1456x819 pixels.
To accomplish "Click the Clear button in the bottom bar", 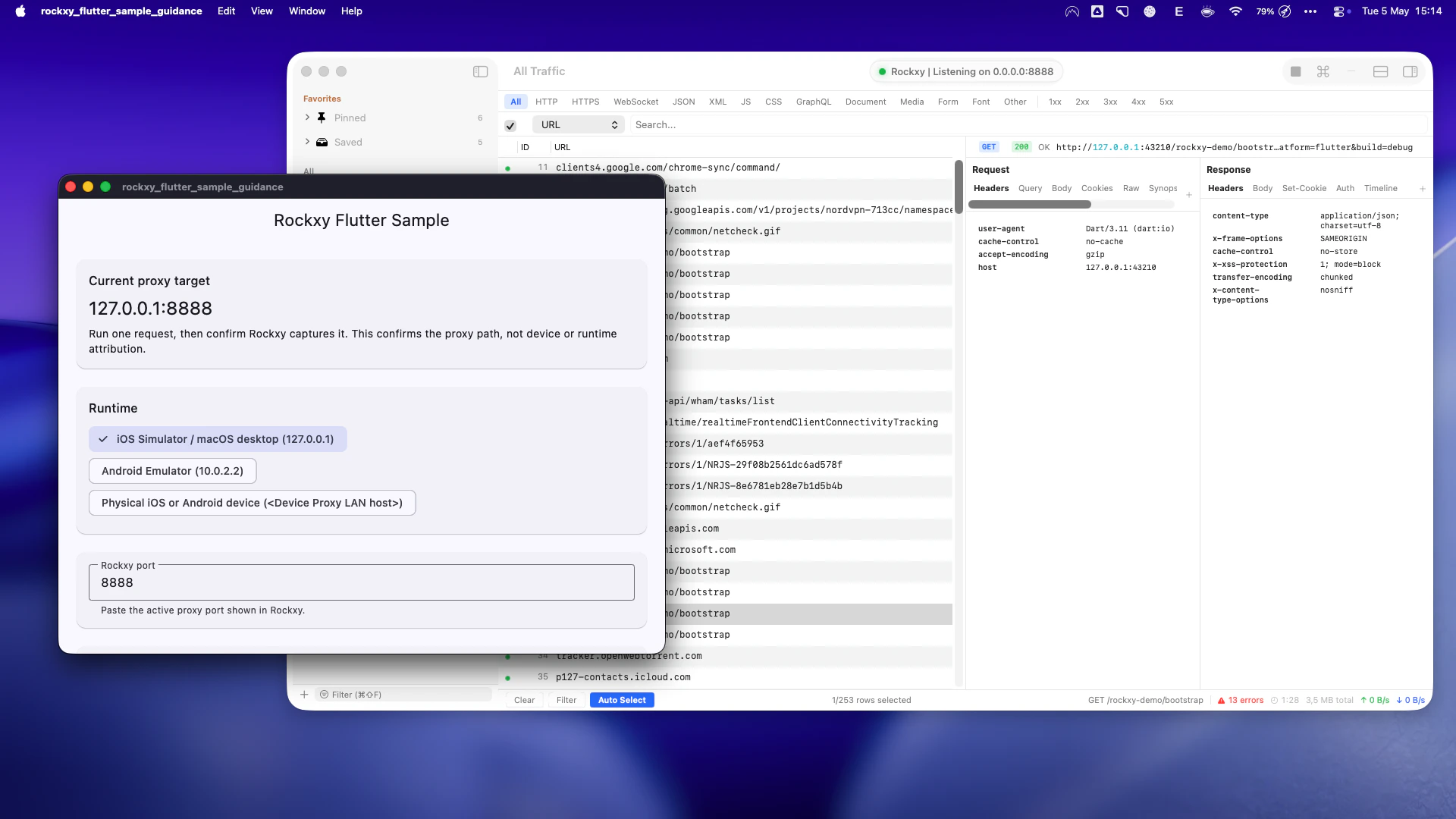I will (x=524, y=700).
